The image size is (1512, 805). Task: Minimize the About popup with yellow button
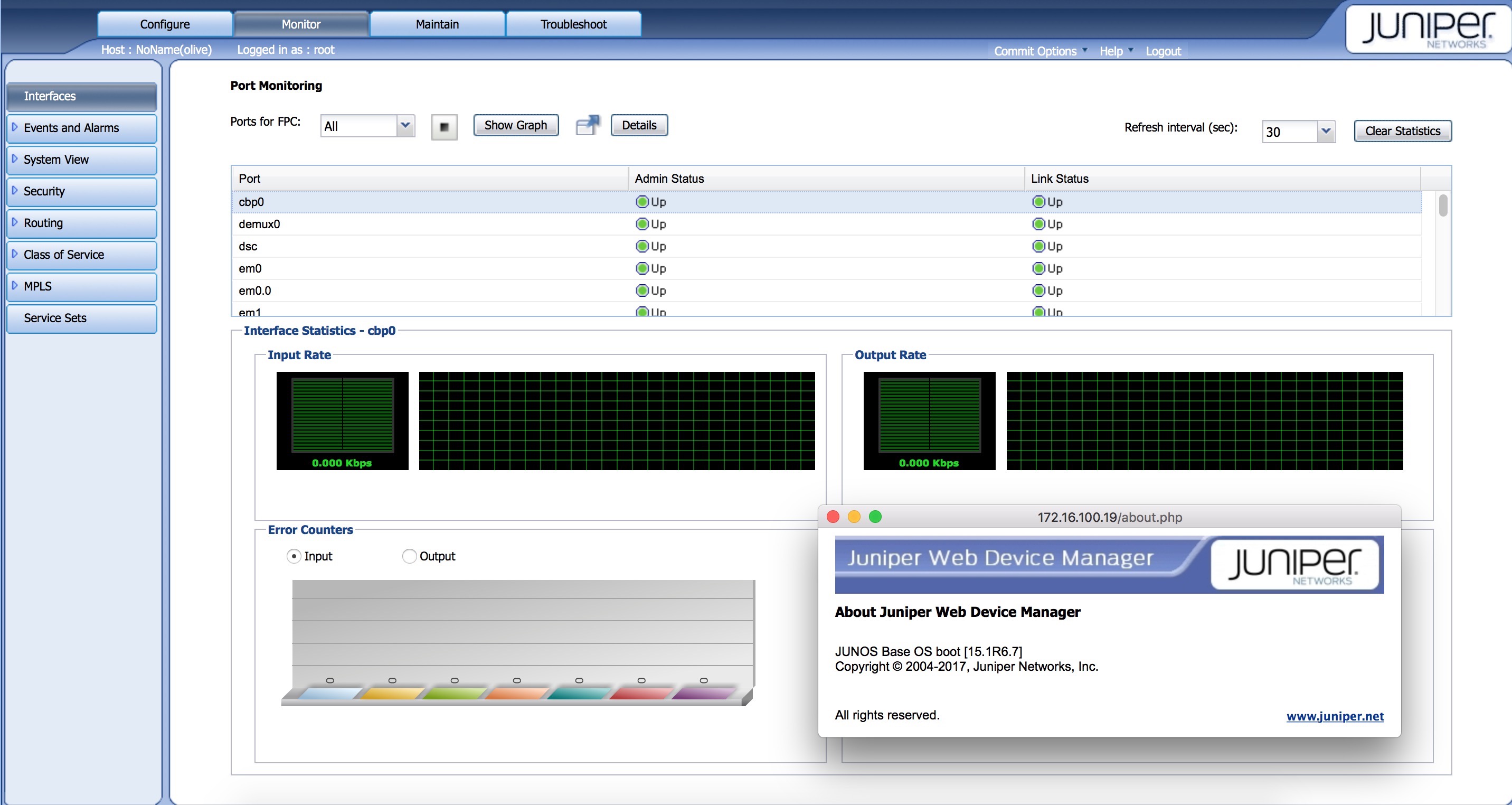854,517
